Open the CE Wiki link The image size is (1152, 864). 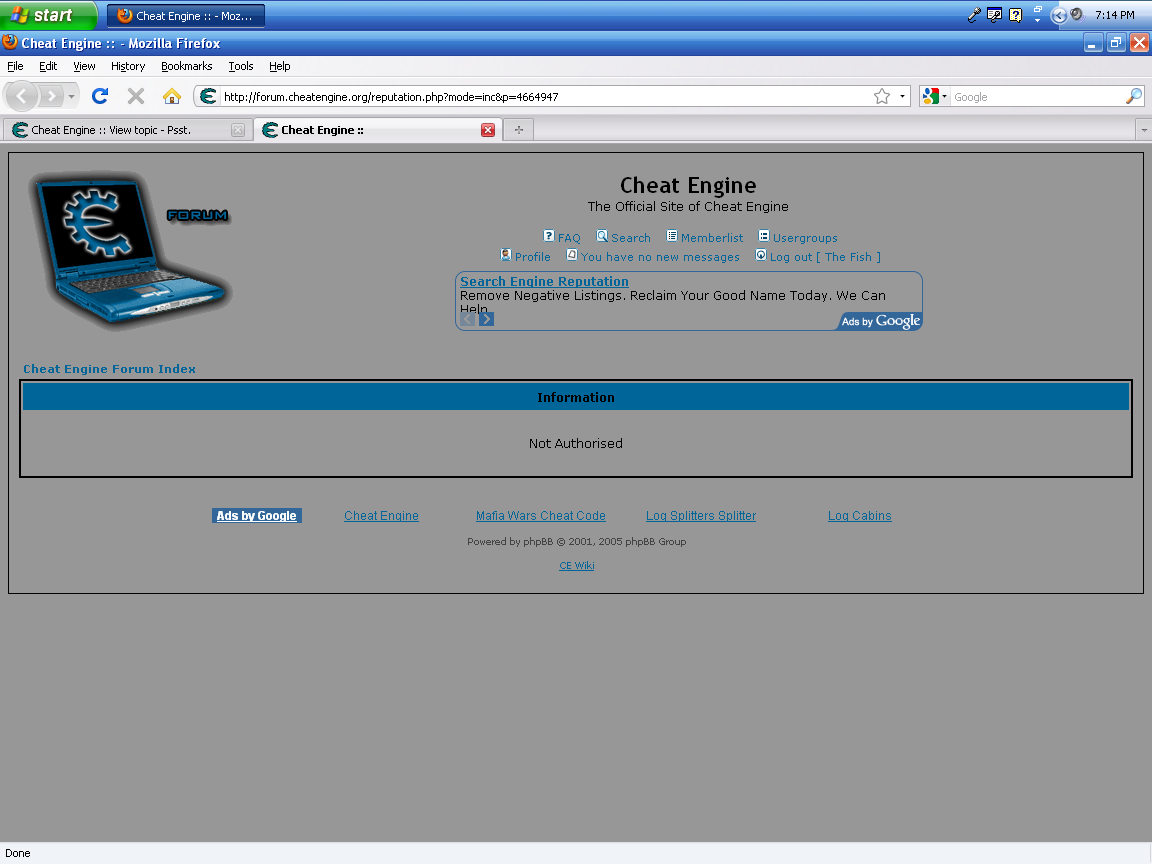pos(577,566)
